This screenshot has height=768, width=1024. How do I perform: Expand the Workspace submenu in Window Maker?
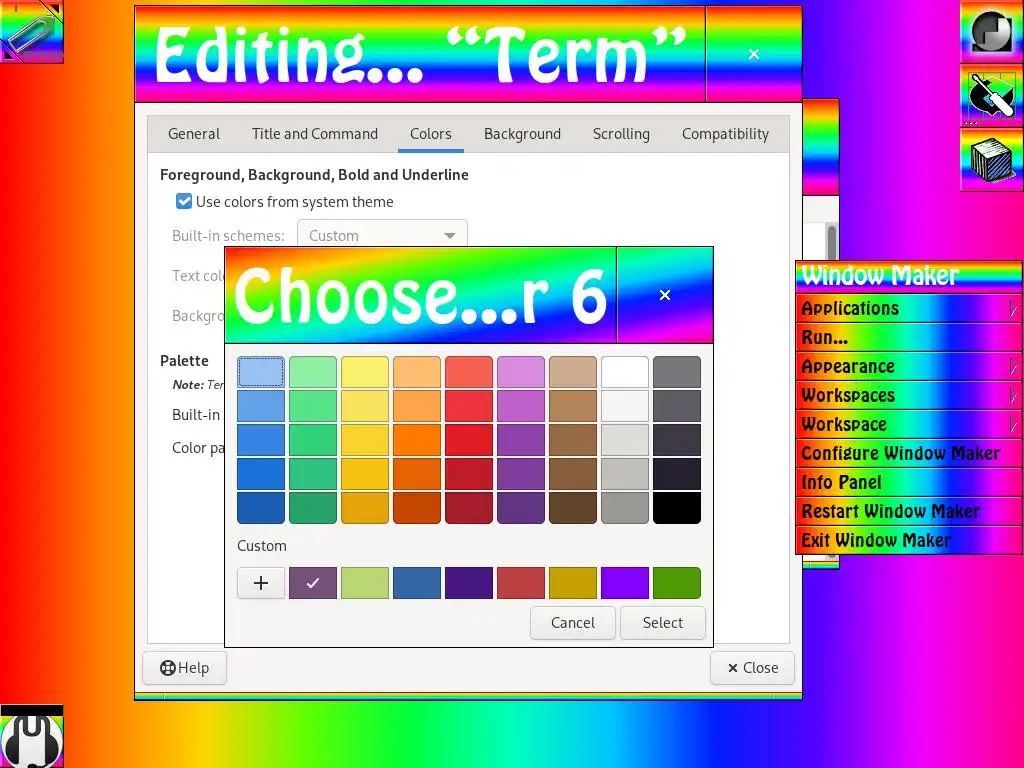[908, 424]
